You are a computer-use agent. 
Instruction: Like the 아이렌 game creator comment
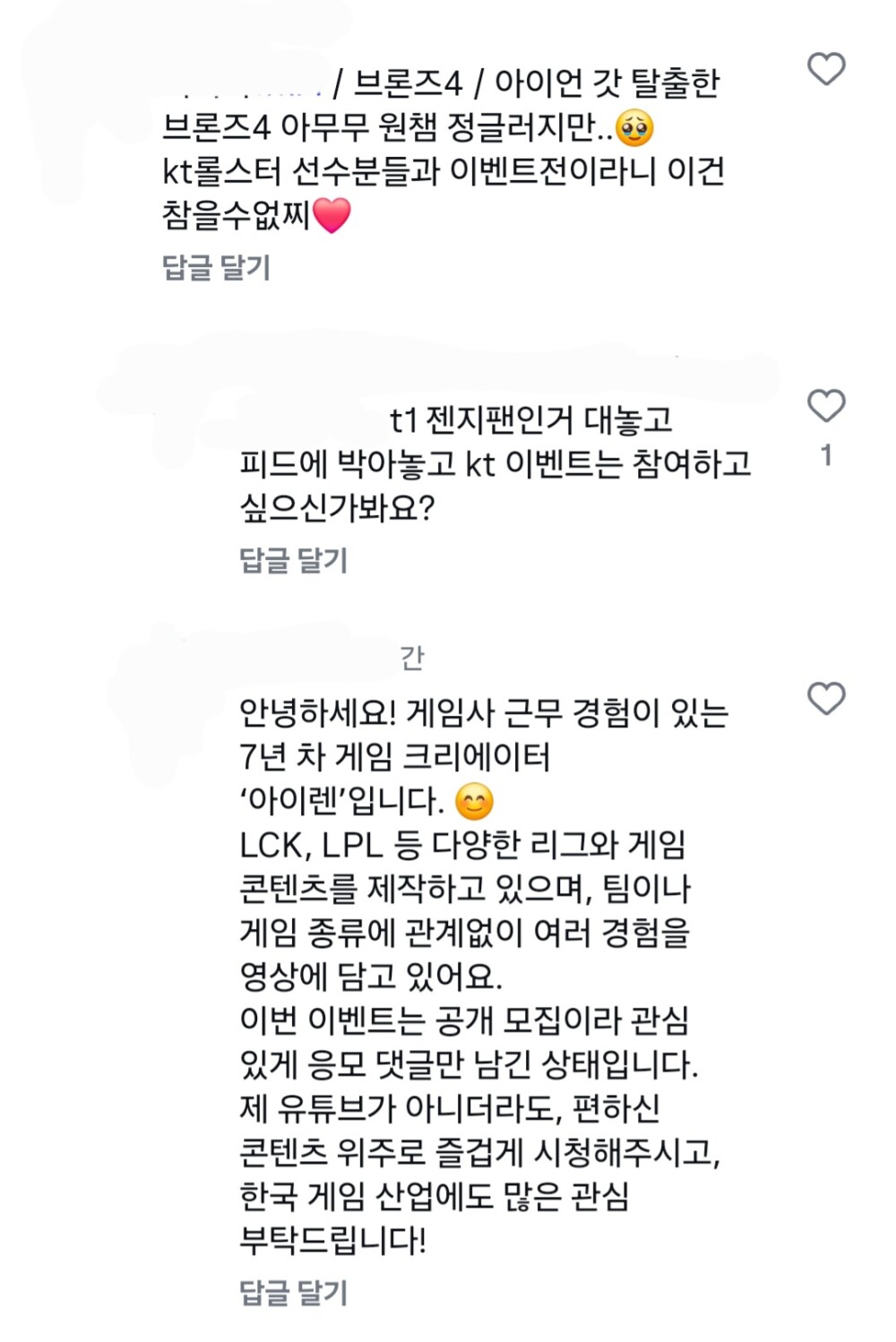(826, 699)
